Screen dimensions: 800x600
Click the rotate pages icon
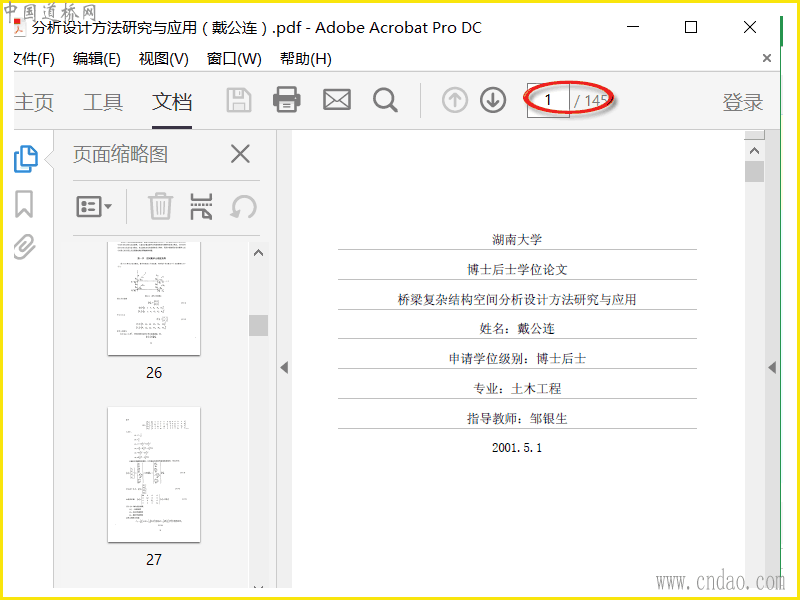pyautogui.click(x=243, y=207)
